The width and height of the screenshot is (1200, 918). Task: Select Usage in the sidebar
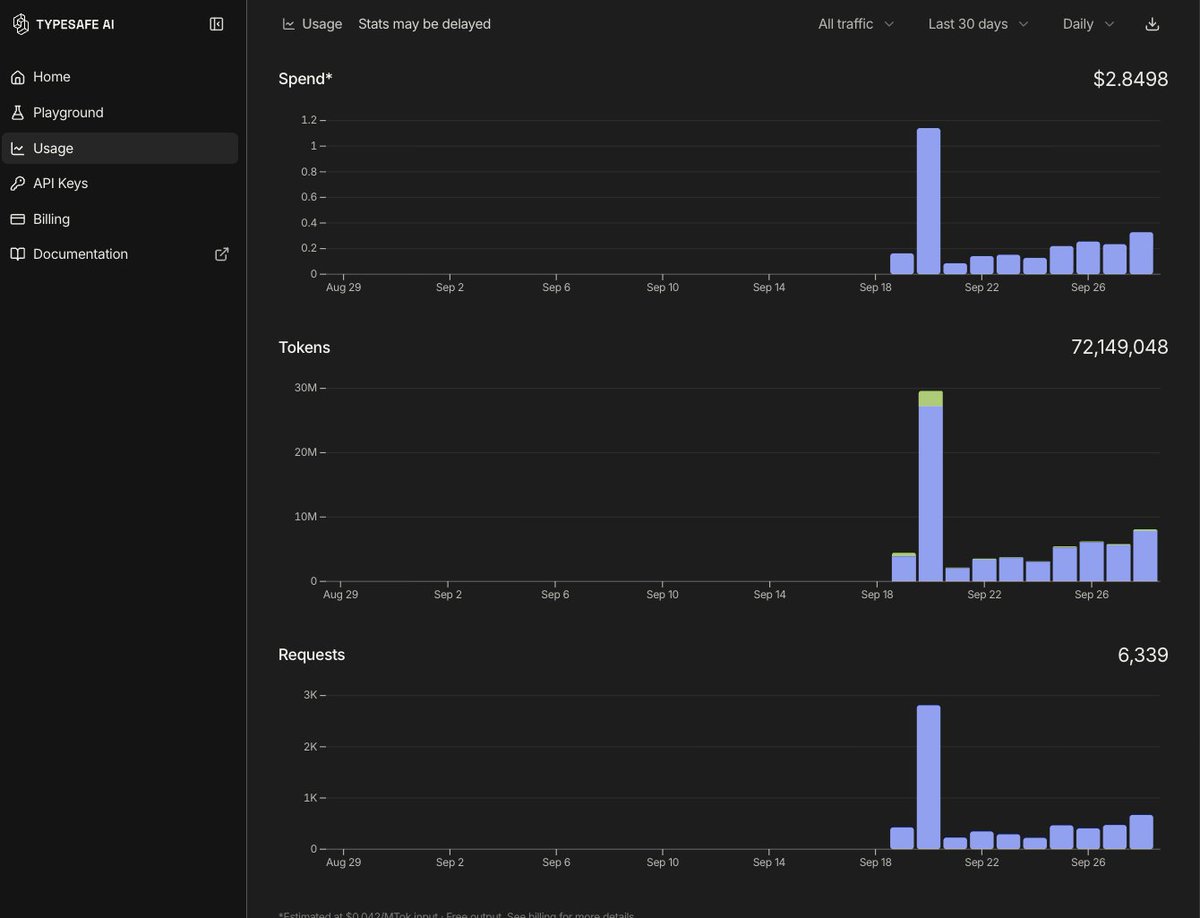coord(120,148)
